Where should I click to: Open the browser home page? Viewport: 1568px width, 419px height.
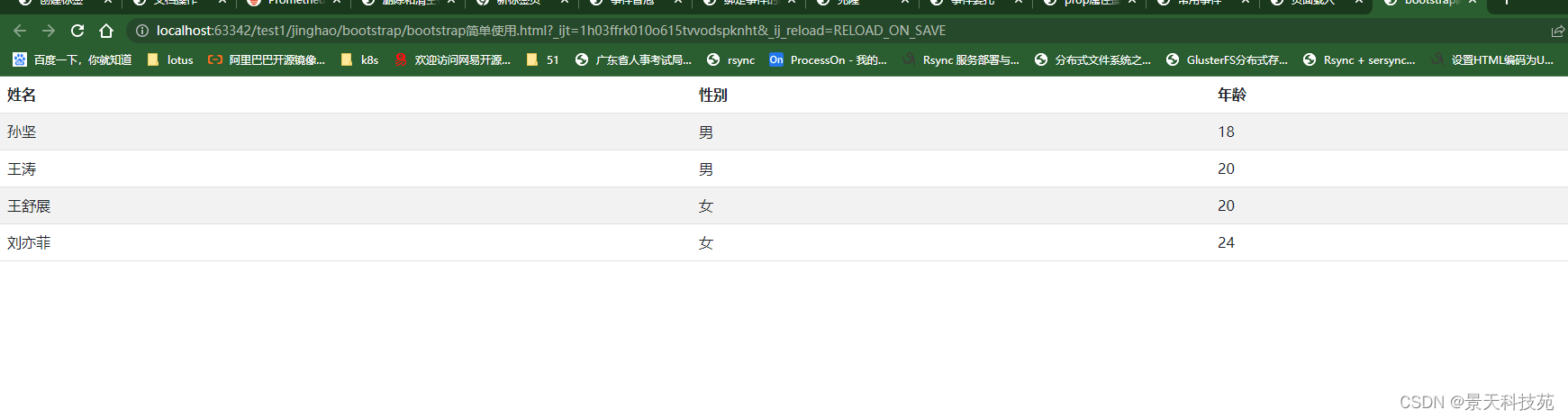106,31
